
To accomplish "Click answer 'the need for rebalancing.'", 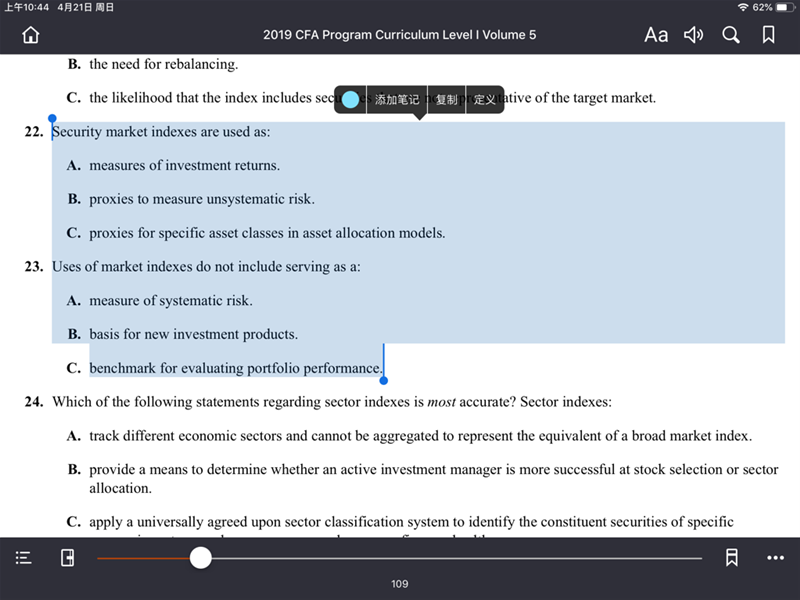I will pyautogui.click(x=164, y=64).
